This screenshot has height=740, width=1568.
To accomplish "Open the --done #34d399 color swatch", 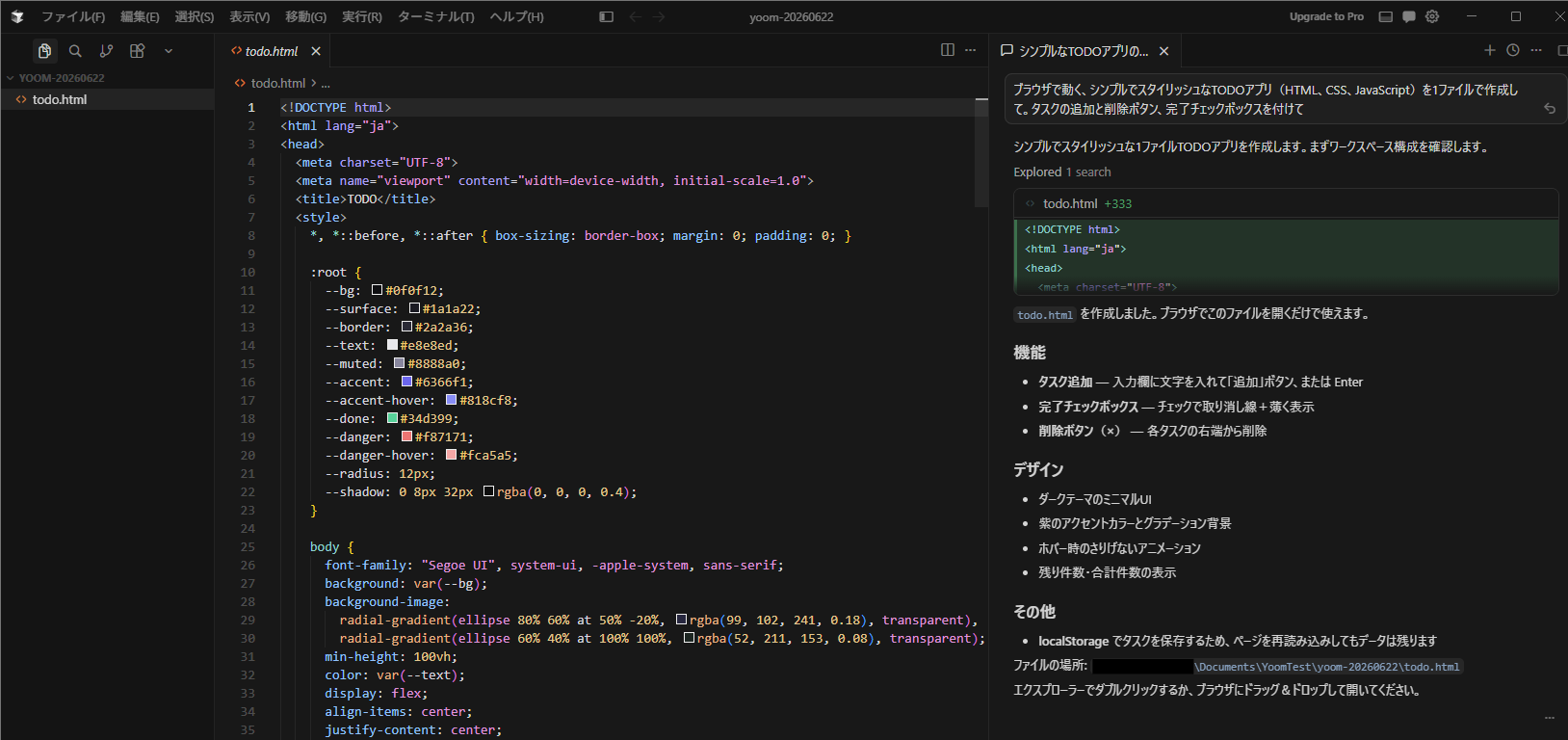I will [x=392, y=418].
